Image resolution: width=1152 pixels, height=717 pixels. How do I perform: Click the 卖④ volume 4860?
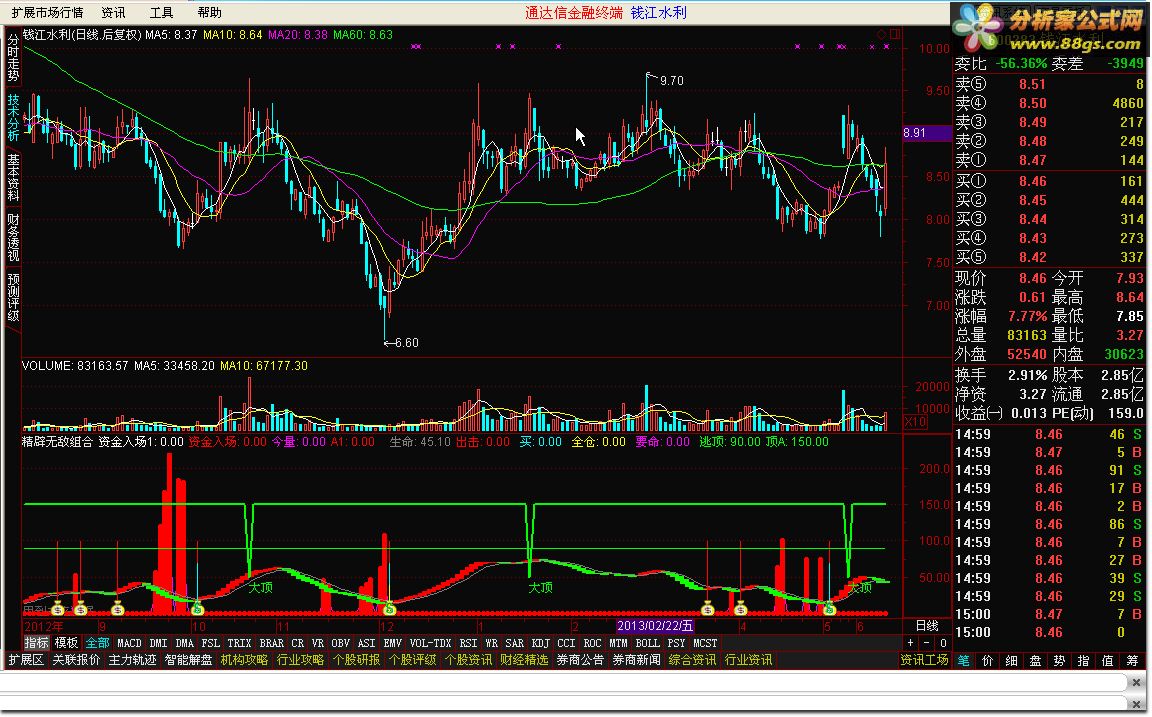pyautogui.click(x=1128, y=103)
